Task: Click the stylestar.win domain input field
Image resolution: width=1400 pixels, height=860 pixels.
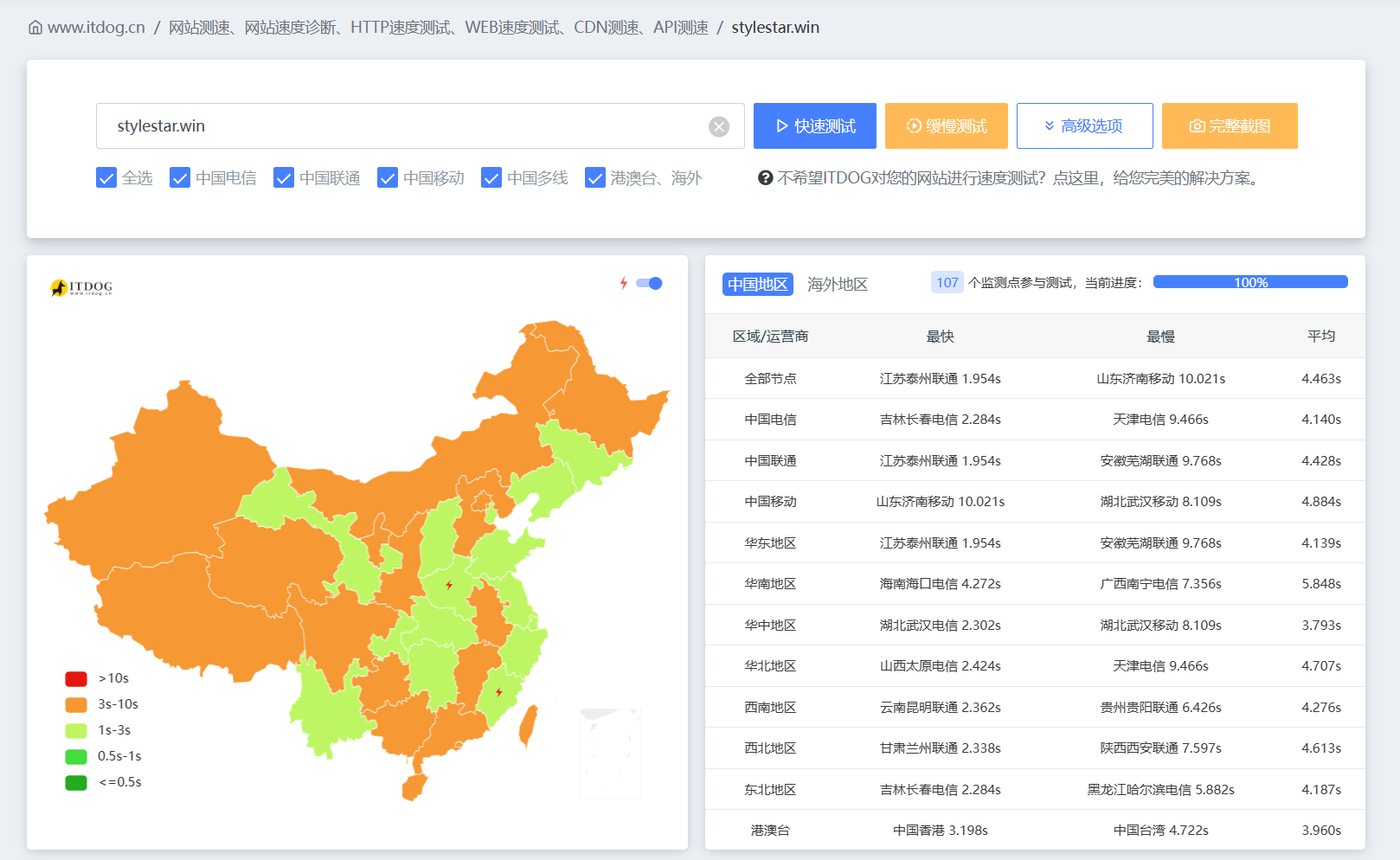Action: [x=421, y=126]
